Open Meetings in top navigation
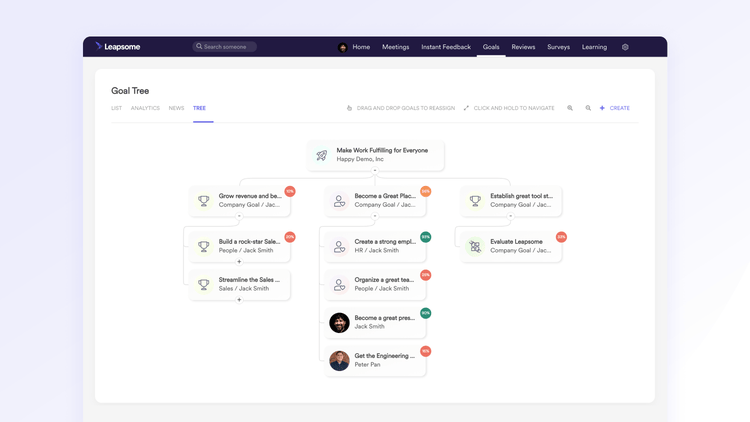The image size is (750, 422). [396, 47]
